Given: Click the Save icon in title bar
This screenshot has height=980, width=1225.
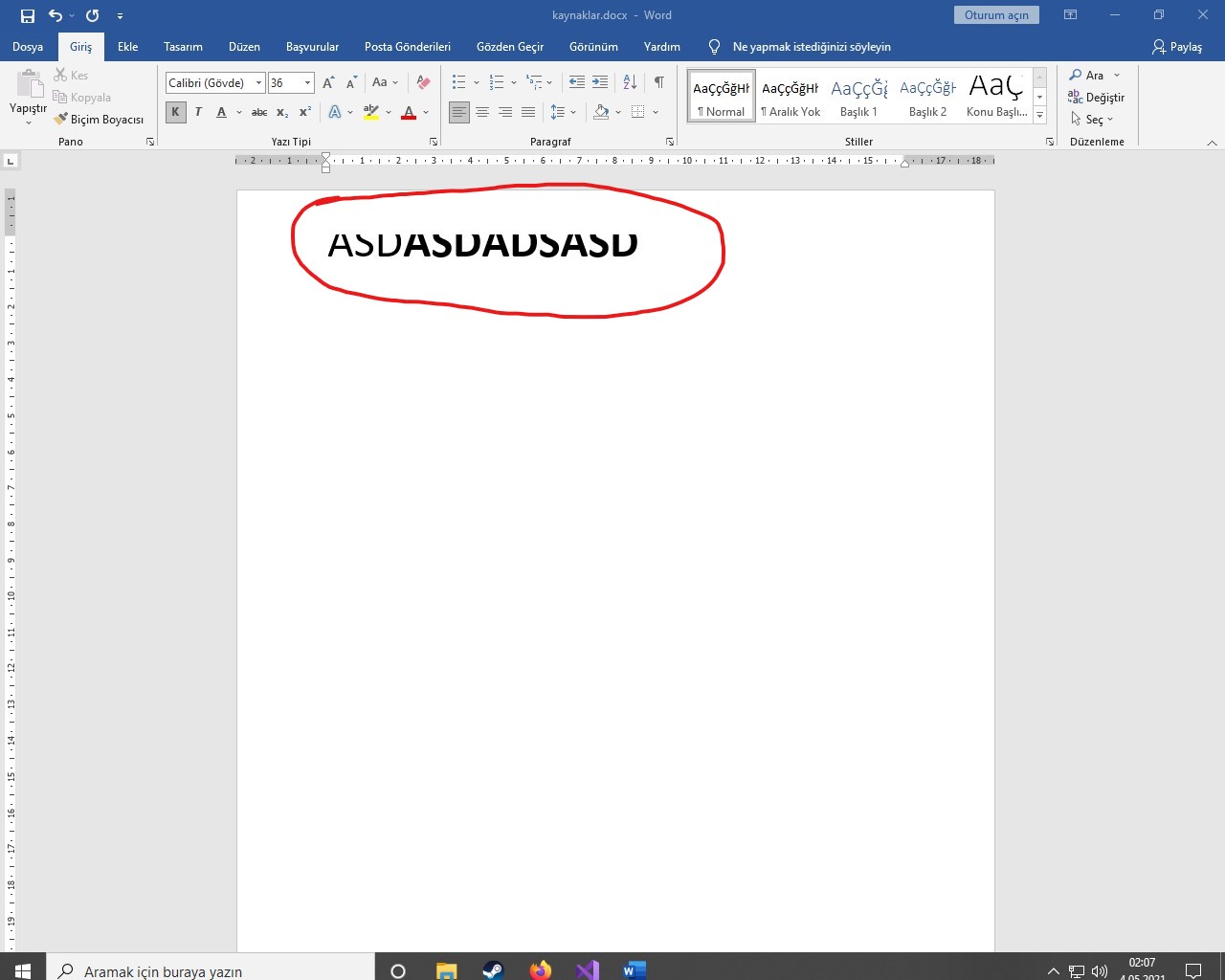Looking at the screenshot, I should [28, 15].
